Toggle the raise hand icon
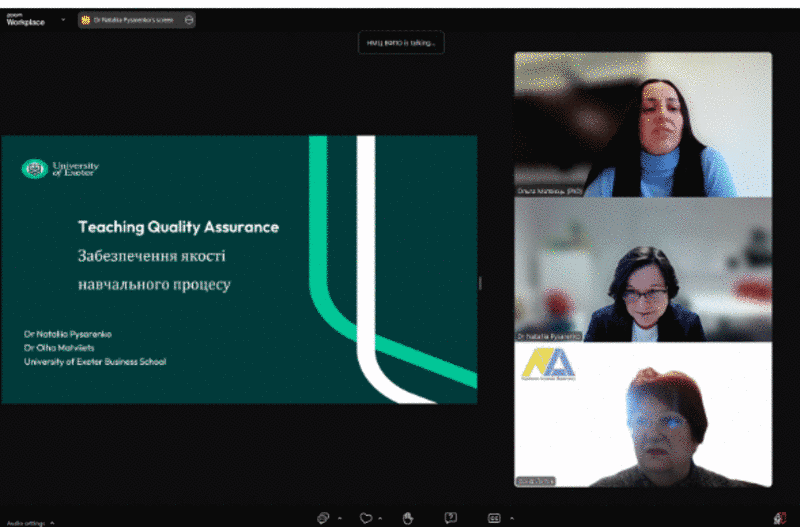Screen dimensions: 800x527 [x=408, y=517]
